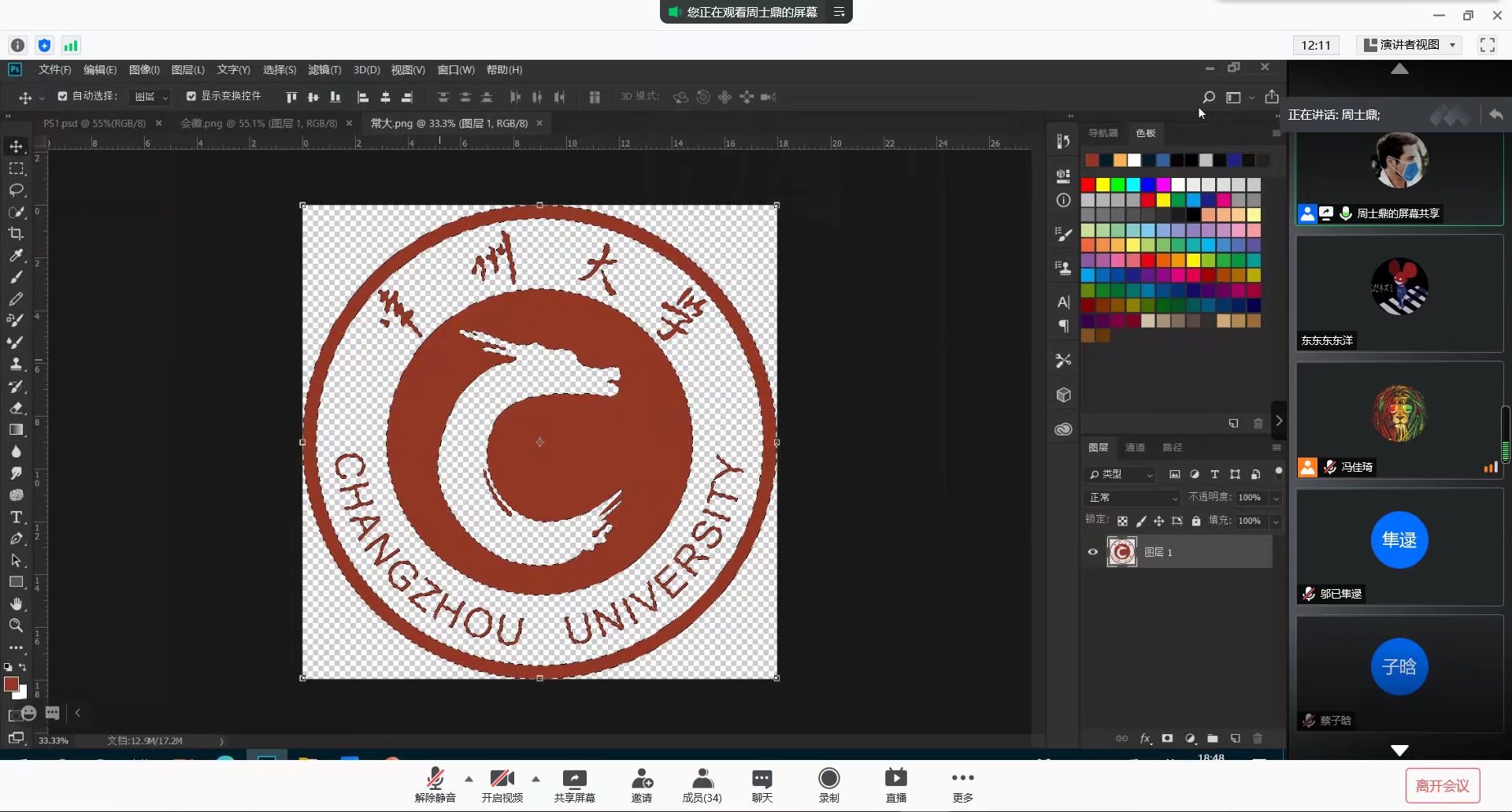Hide 图层 1 using eye icon

[1092, 552]
